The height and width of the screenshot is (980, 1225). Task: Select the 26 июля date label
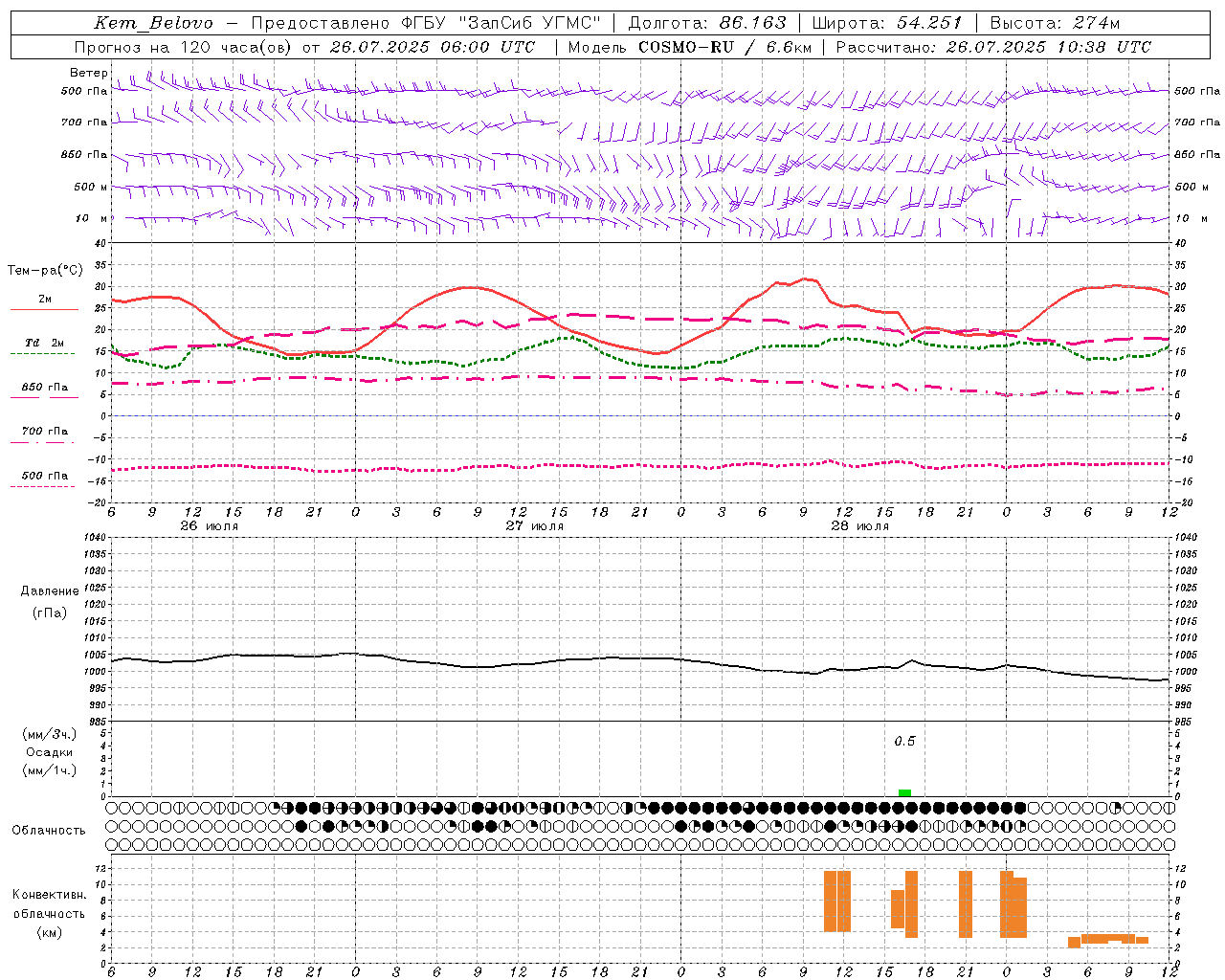[x=210, y=526]
